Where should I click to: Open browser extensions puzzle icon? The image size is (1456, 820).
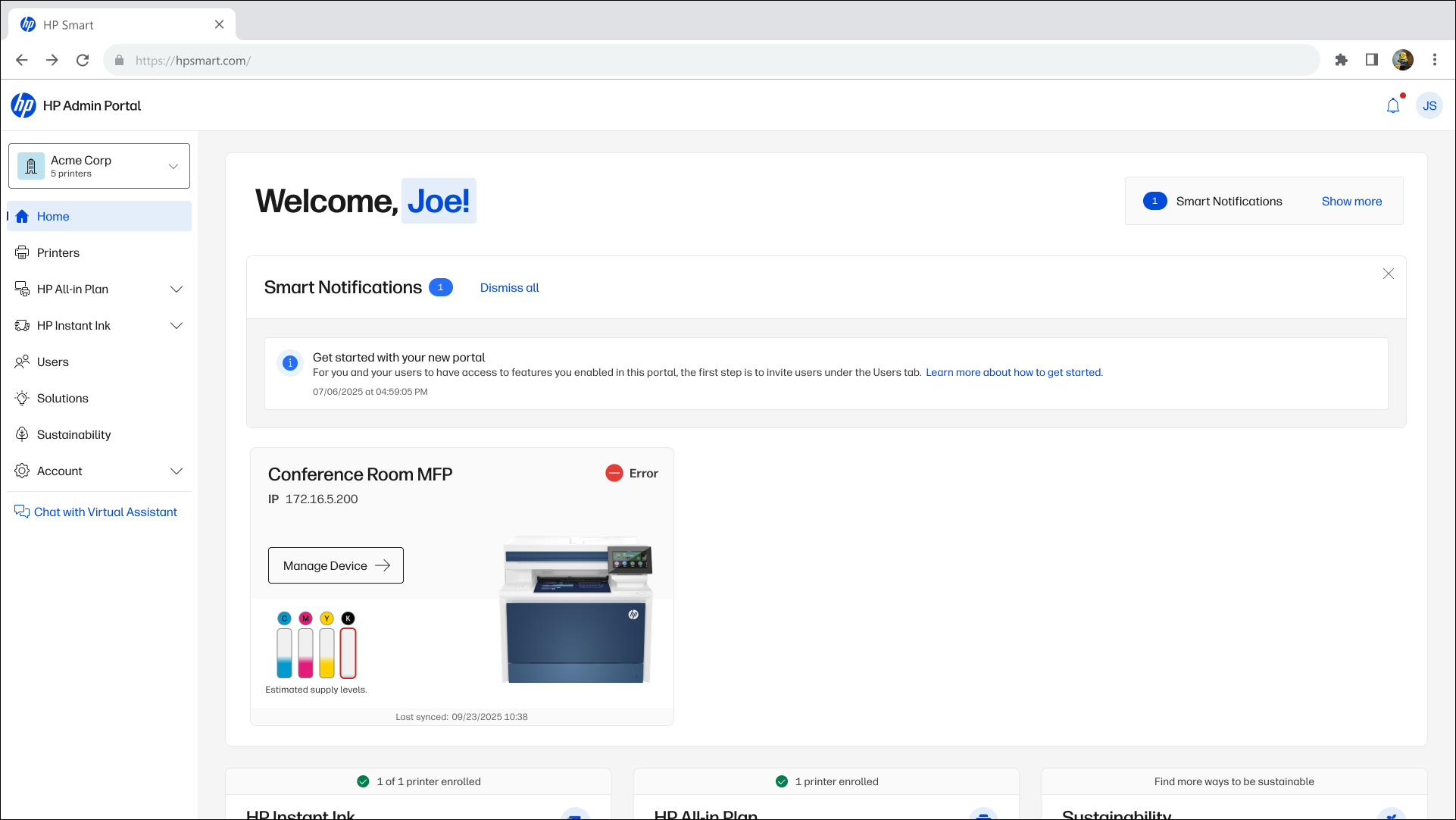click(1341, 60)
